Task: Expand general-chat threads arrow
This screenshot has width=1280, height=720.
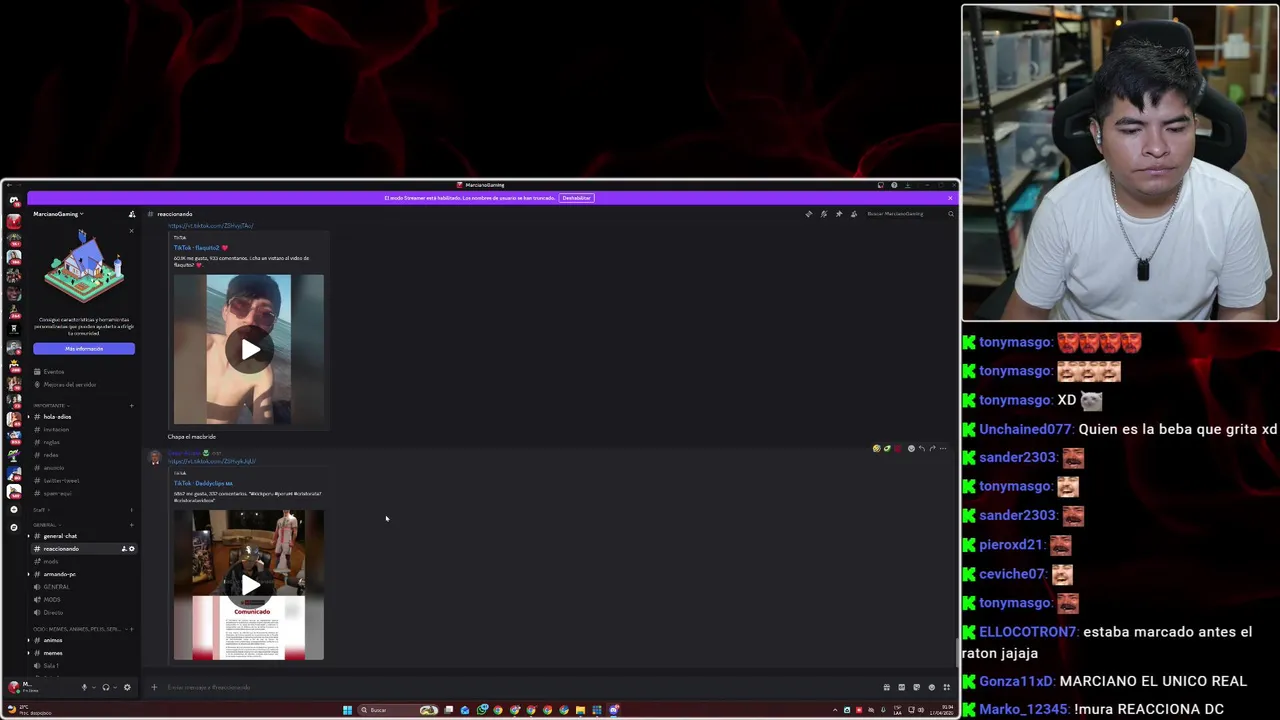Action: [28, 536]
